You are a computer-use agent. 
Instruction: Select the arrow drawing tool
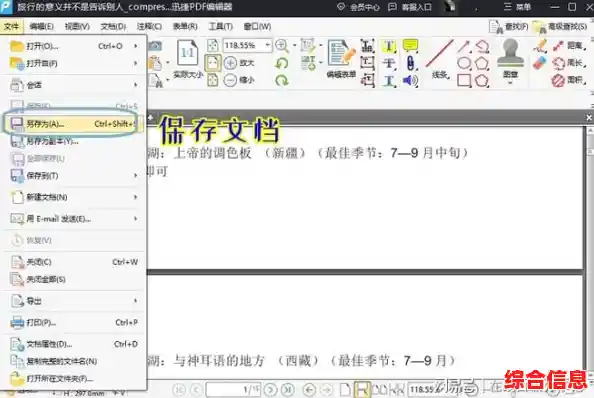tap(463, 46)
